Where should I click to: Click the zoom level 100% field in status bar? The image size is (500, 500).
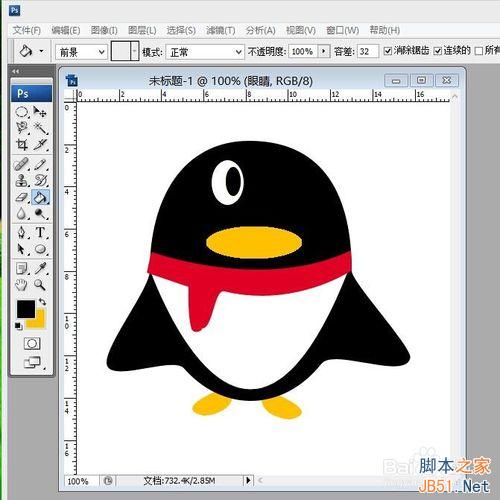[x=81, y=481]
